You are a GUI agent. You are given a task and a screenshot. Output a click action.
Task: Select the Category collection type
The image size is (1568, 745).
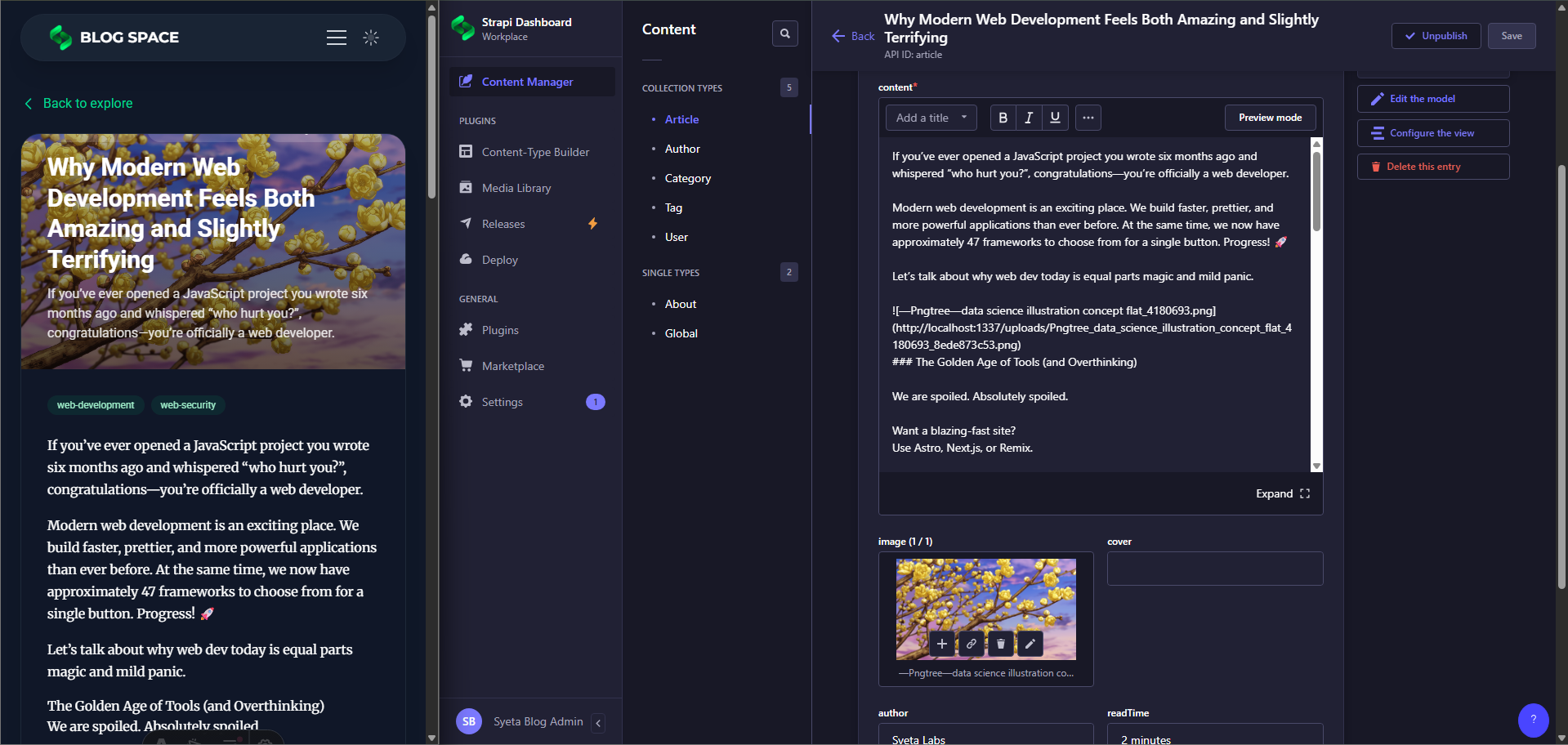(687, 178)
